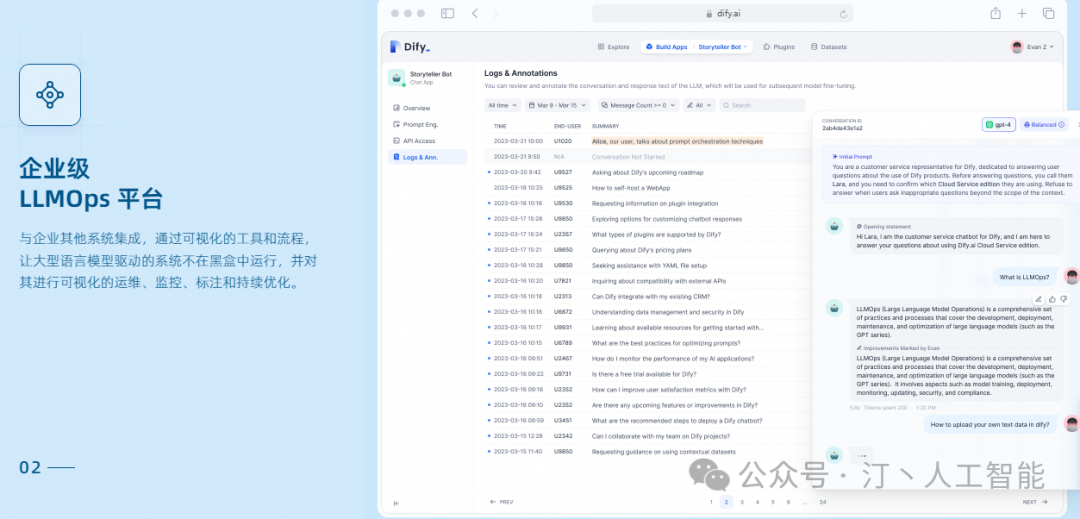Click the user message What is LLMOps?
The width and height of the screenshot is (1080, 519).
coord(1025,277)
